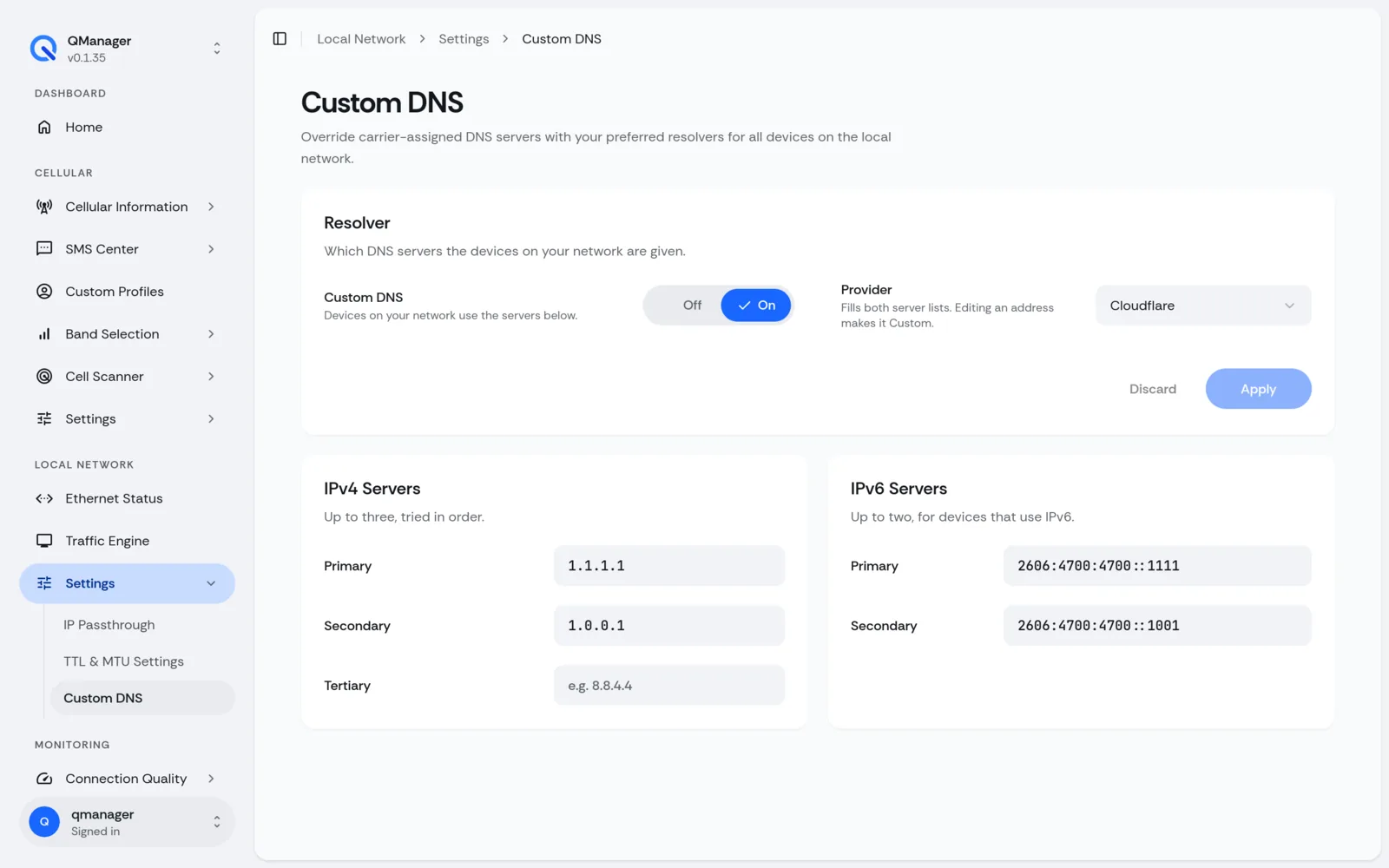Click the IPv4 Primary server field
This screenshot has width=1389, height=868.
[669, 566]
